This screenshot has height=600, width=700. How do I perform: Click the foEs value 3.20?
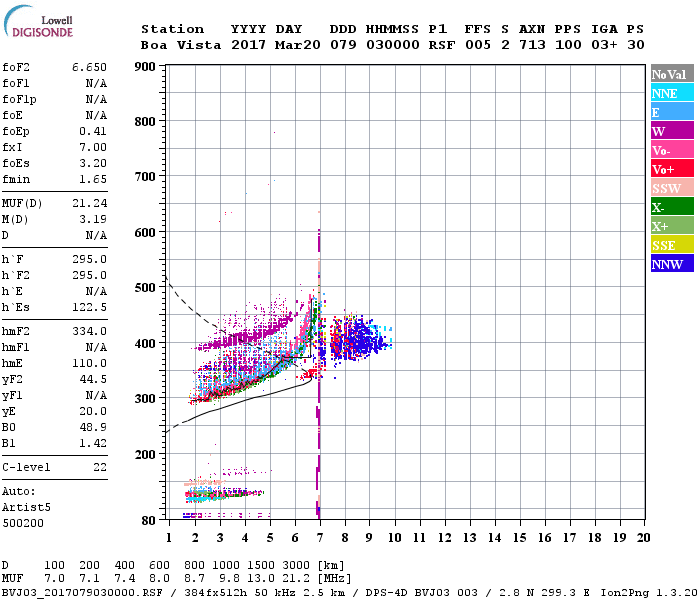point(93,163)
